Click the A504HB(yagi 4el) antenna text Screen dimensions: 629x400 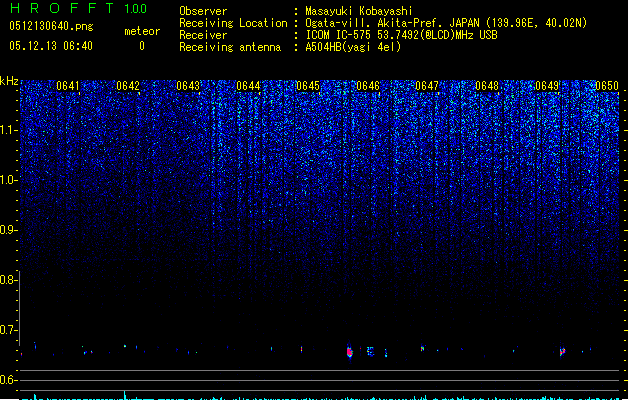(x=353, y=47)
